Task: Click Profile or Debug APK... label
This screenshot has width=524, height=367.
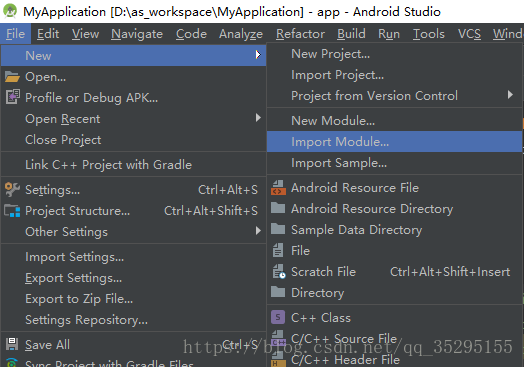Action: pos(91,98)
